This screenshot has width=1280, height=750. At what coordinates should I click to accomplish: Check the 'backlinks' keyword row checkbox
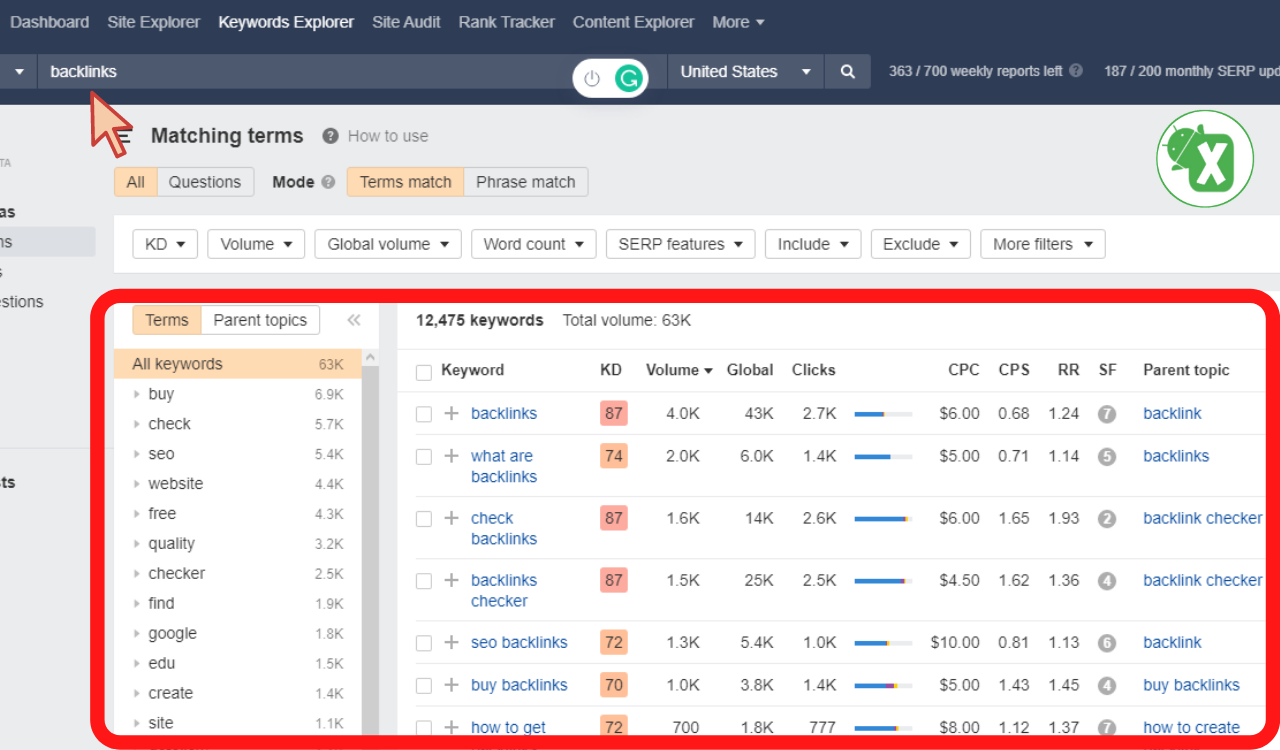pyautogui.click(x=424, y=414)
